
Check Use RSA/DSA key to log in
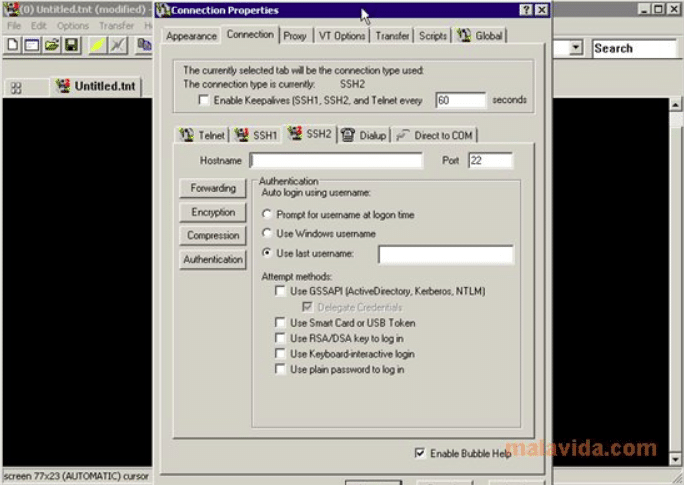click(280, 338)
